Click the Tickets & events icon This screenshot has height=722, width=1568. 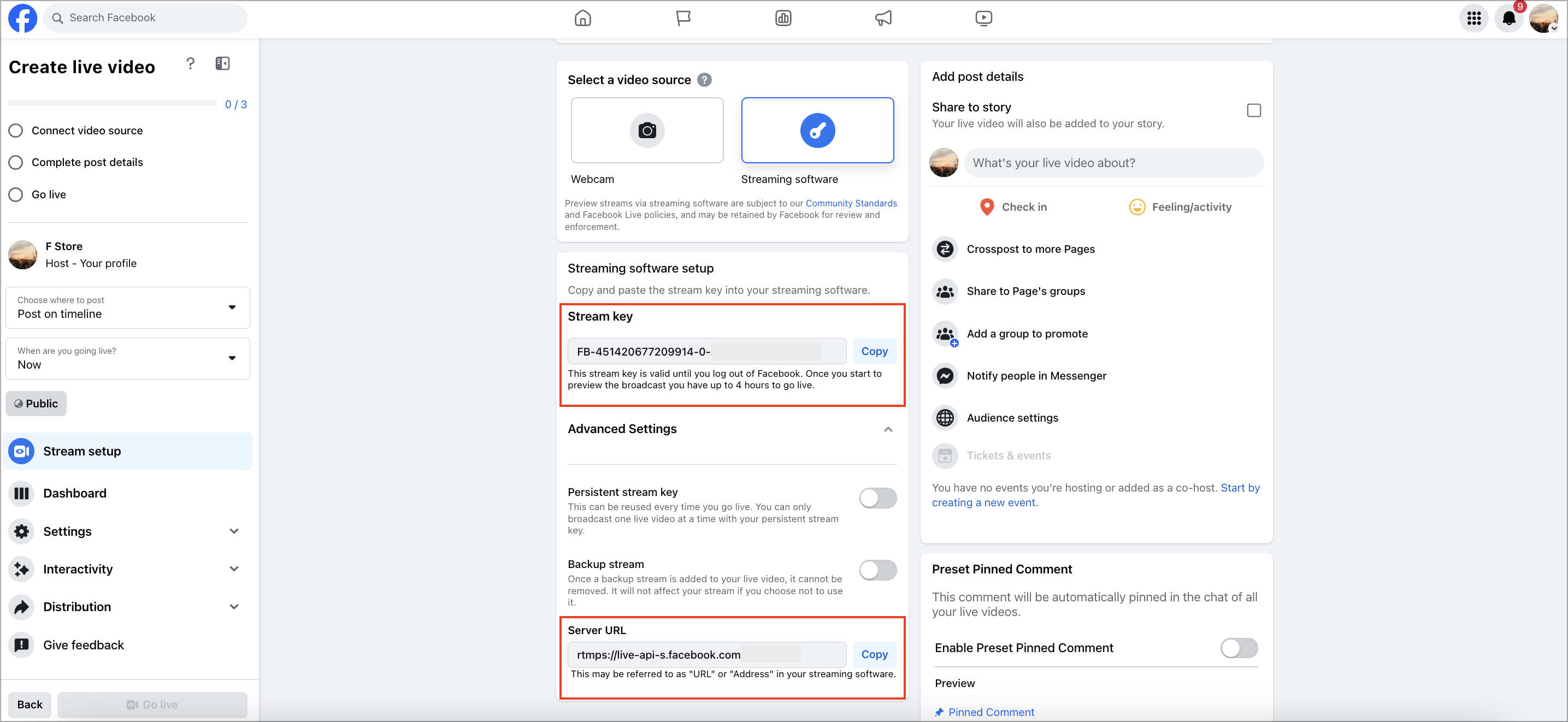(945, 455)
